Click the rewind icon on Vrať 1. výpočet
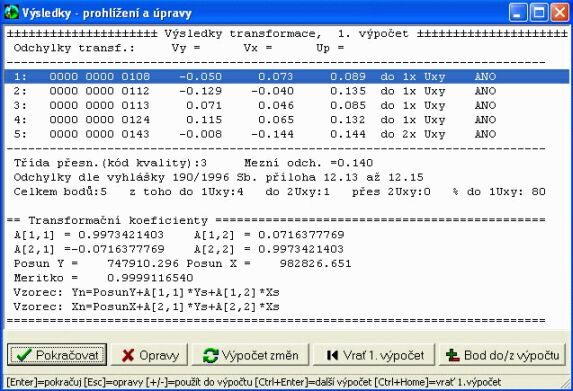 332,355
